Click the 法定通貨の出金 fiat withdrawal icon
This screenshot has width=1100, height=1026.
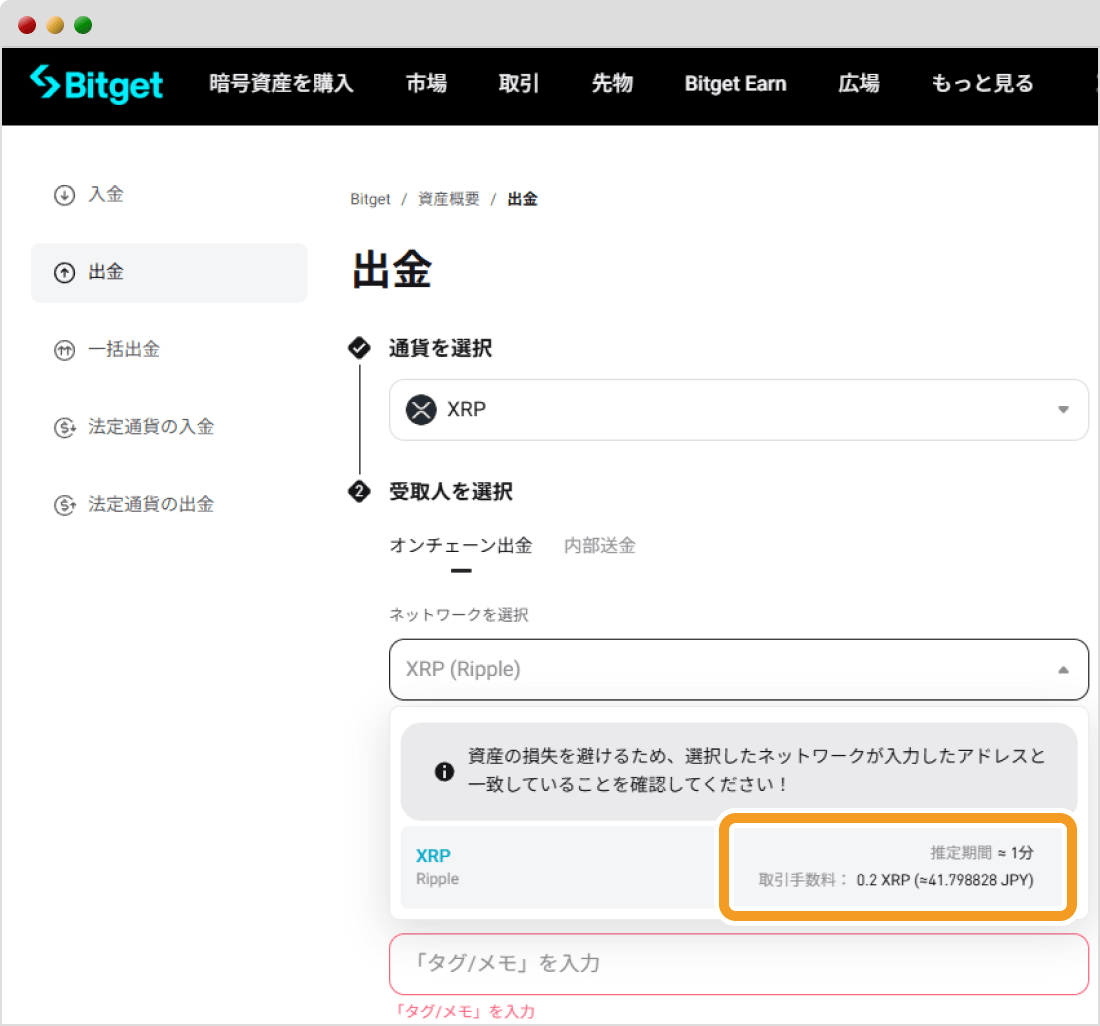tap(64, 504)
